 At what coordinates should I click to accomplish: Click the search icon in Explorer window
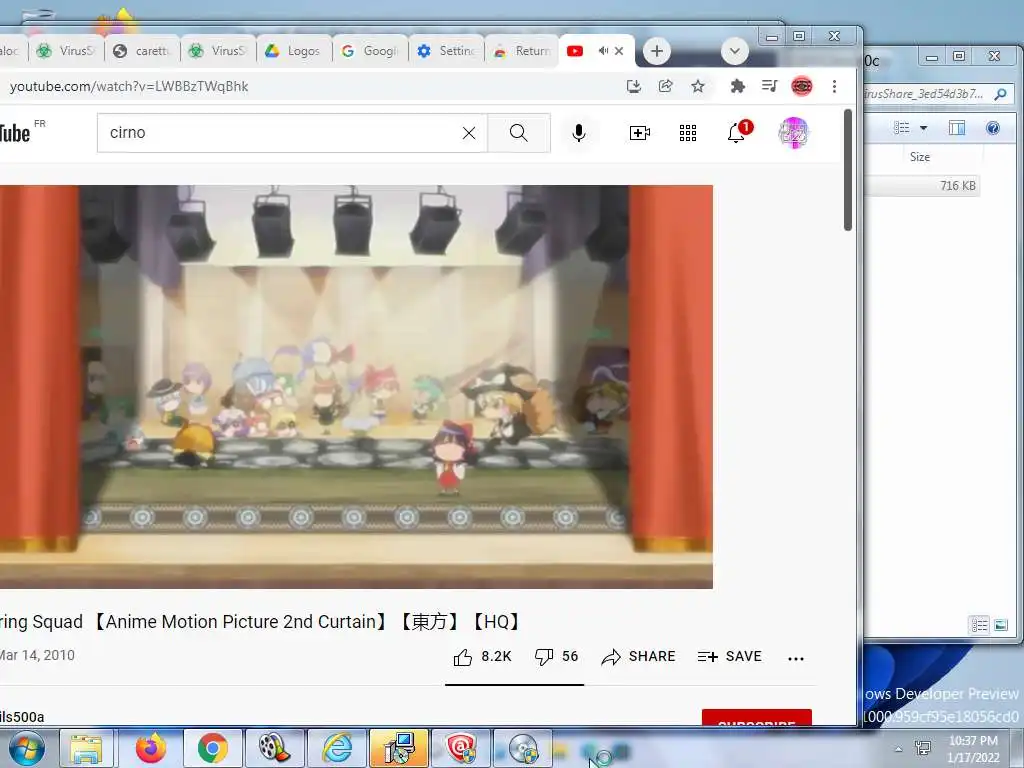[1000, 94]
